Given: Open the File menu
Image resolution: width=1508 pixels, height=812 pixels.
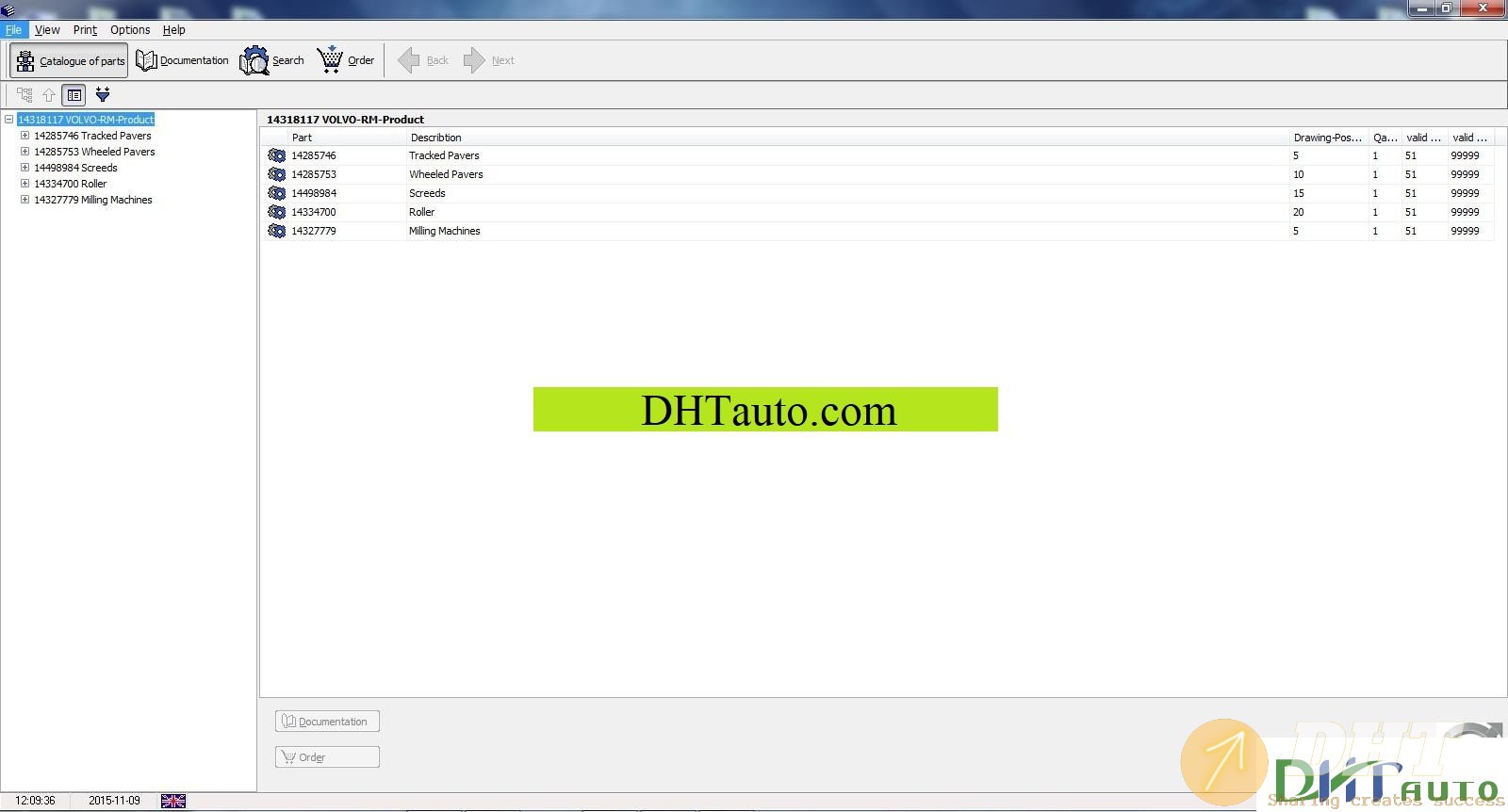Looking at the screenshot, I should [x=13, y=30].
